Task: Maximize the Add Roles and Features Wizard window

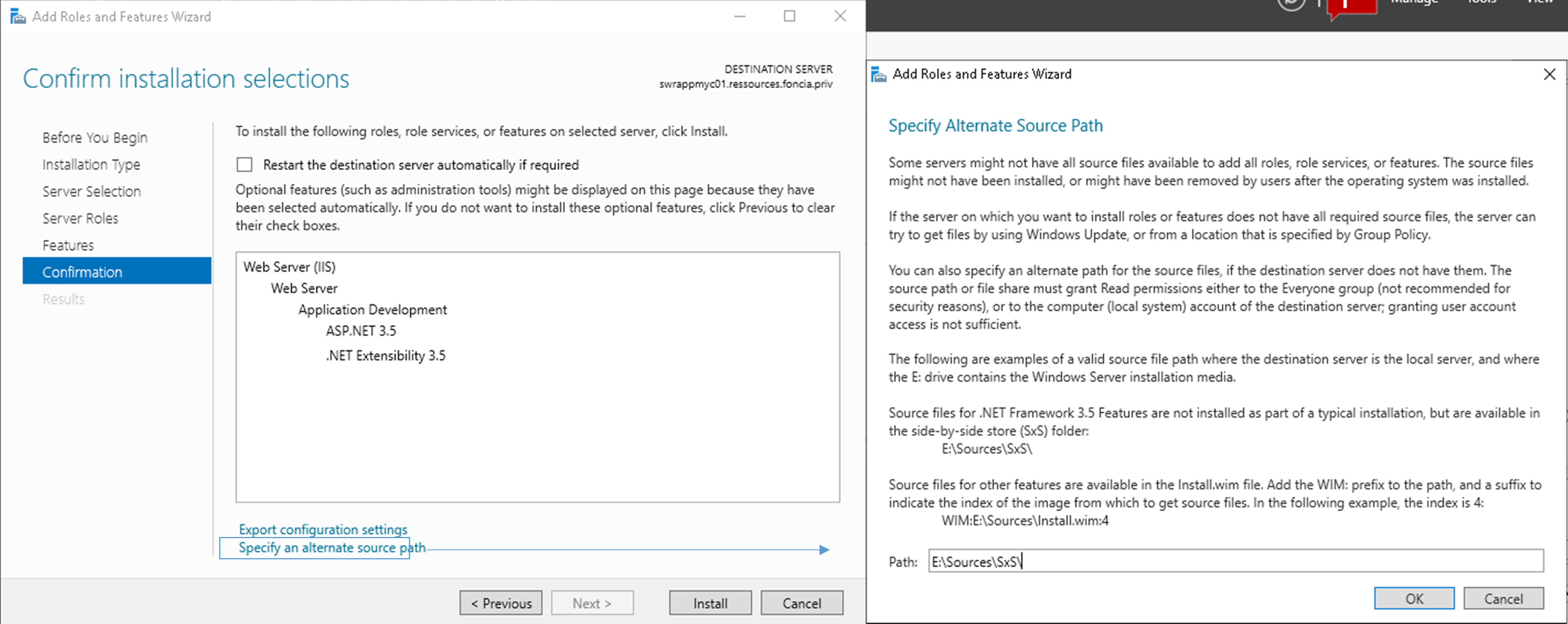Action: pyautogui.click(x=789, y=17)
